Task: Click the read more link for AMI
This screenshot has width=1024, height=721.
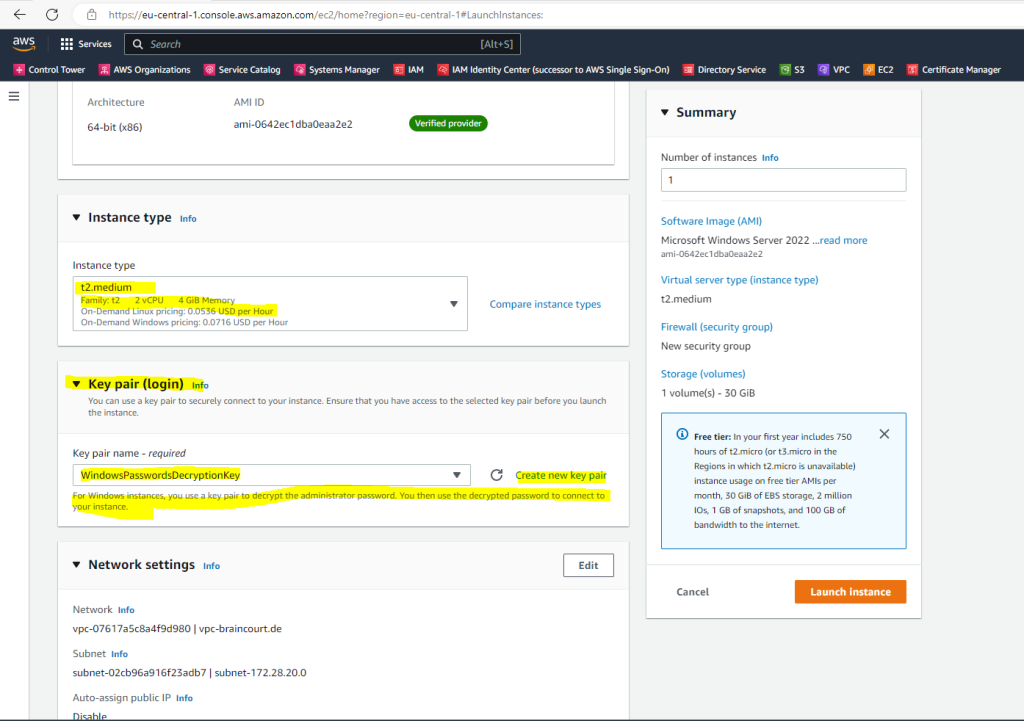Action: [x=843, y=240]
